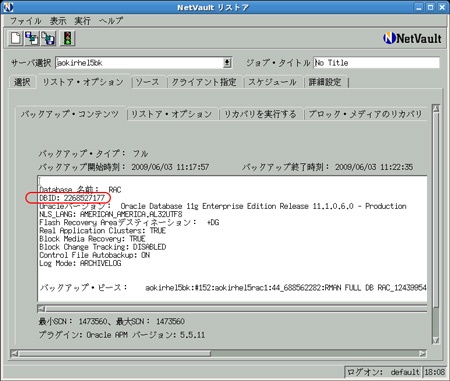Click the Block Change Tracking: DISABLED line
450x381 pixels.
coord(102,247)
